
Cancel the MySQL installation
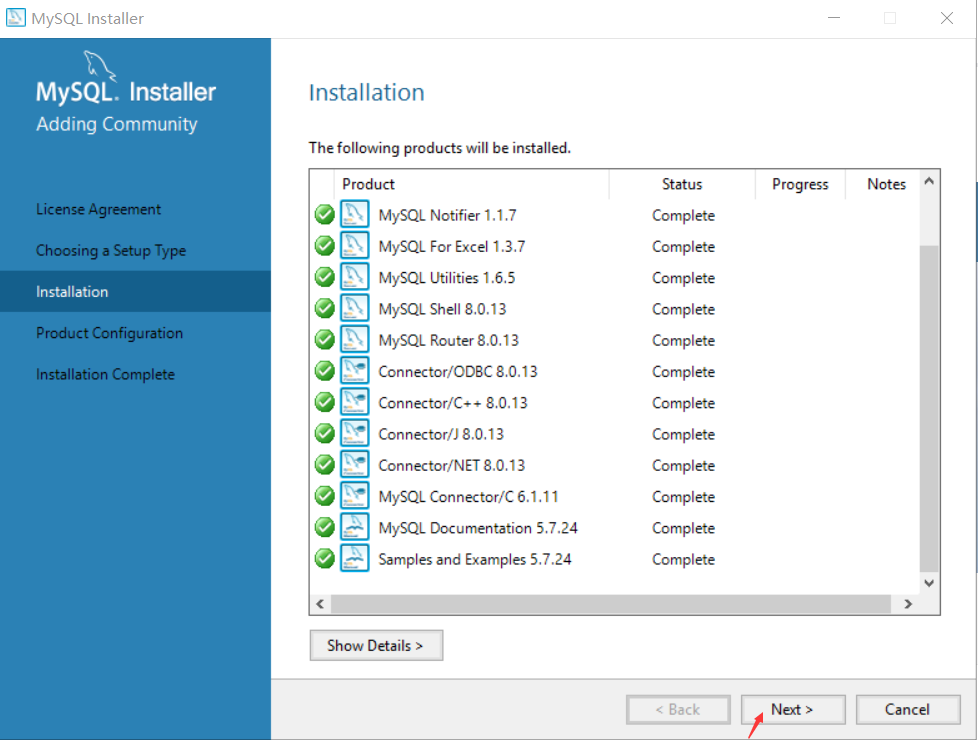(908, 709)
